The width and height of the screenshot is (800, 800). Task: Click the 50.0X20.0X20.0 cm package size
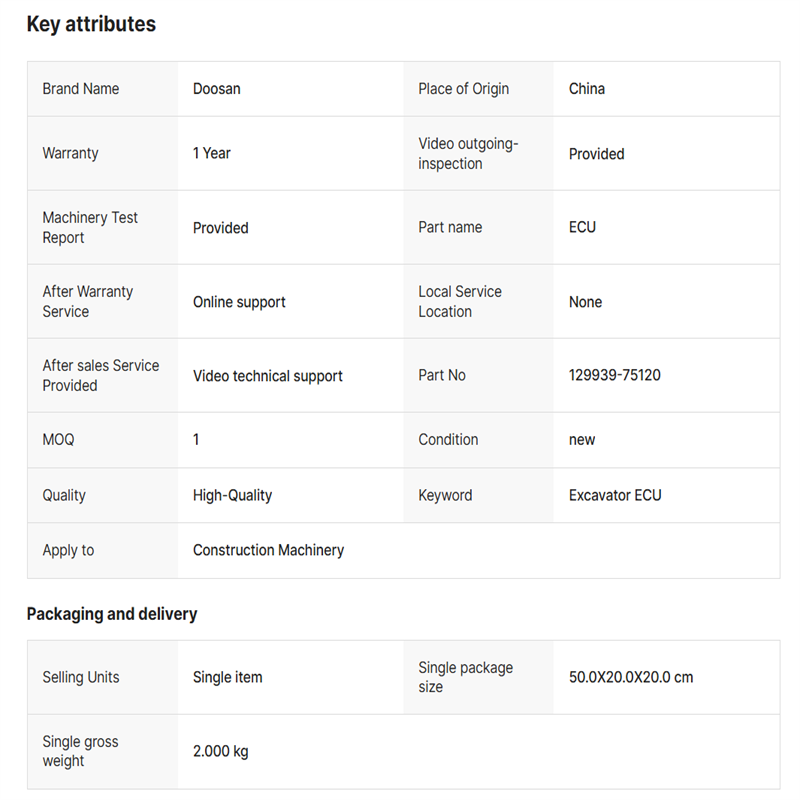[x=631, y=678]
